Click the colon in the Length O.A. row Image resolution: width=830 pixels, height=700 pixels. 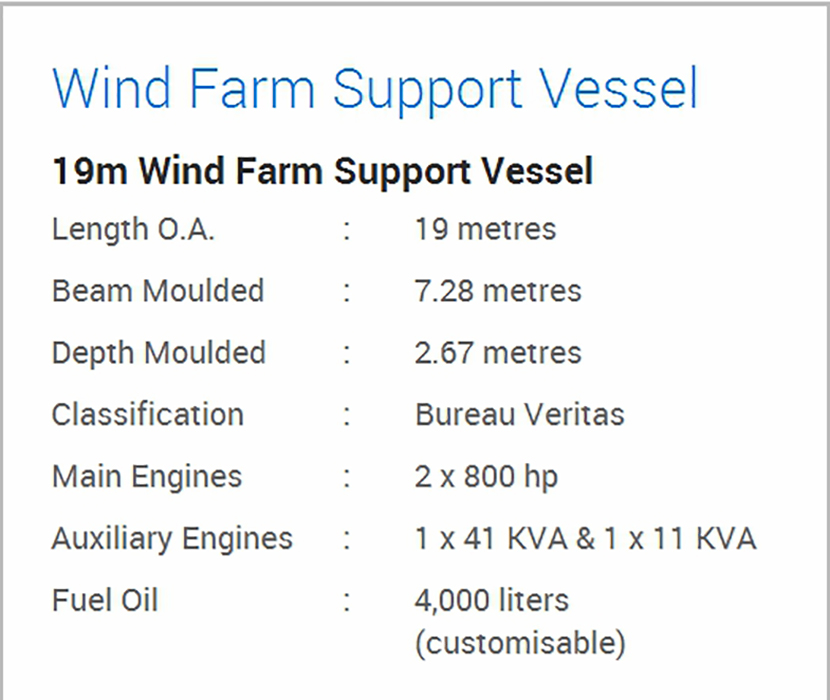coord(347,230)
